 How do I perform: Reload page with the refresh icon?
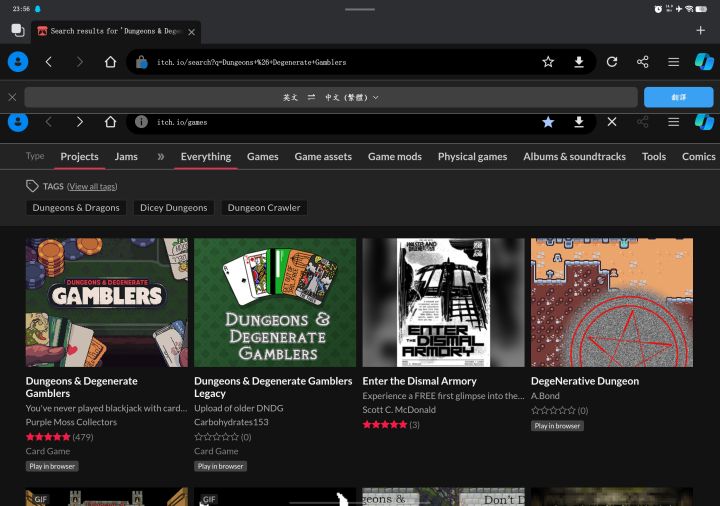(612, 62)
